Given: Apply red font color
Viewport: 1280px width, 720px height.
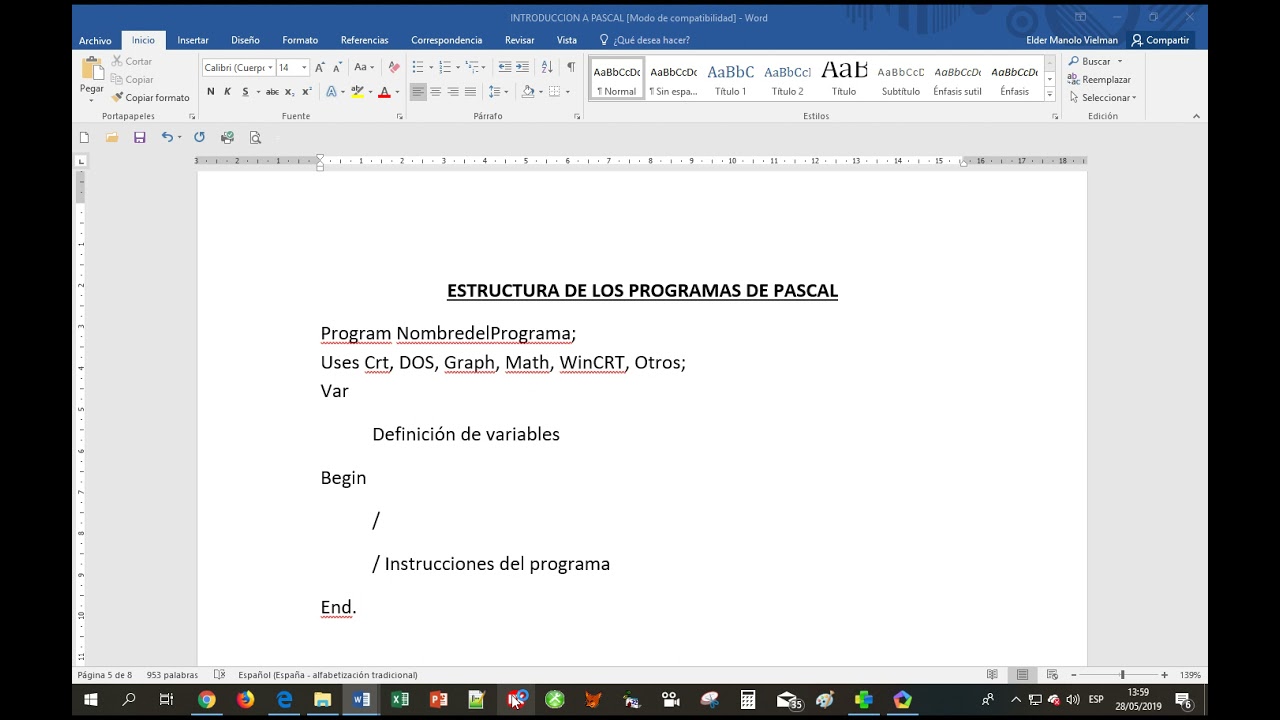Looking at the screenshot, I should click(x=384, y=91).
